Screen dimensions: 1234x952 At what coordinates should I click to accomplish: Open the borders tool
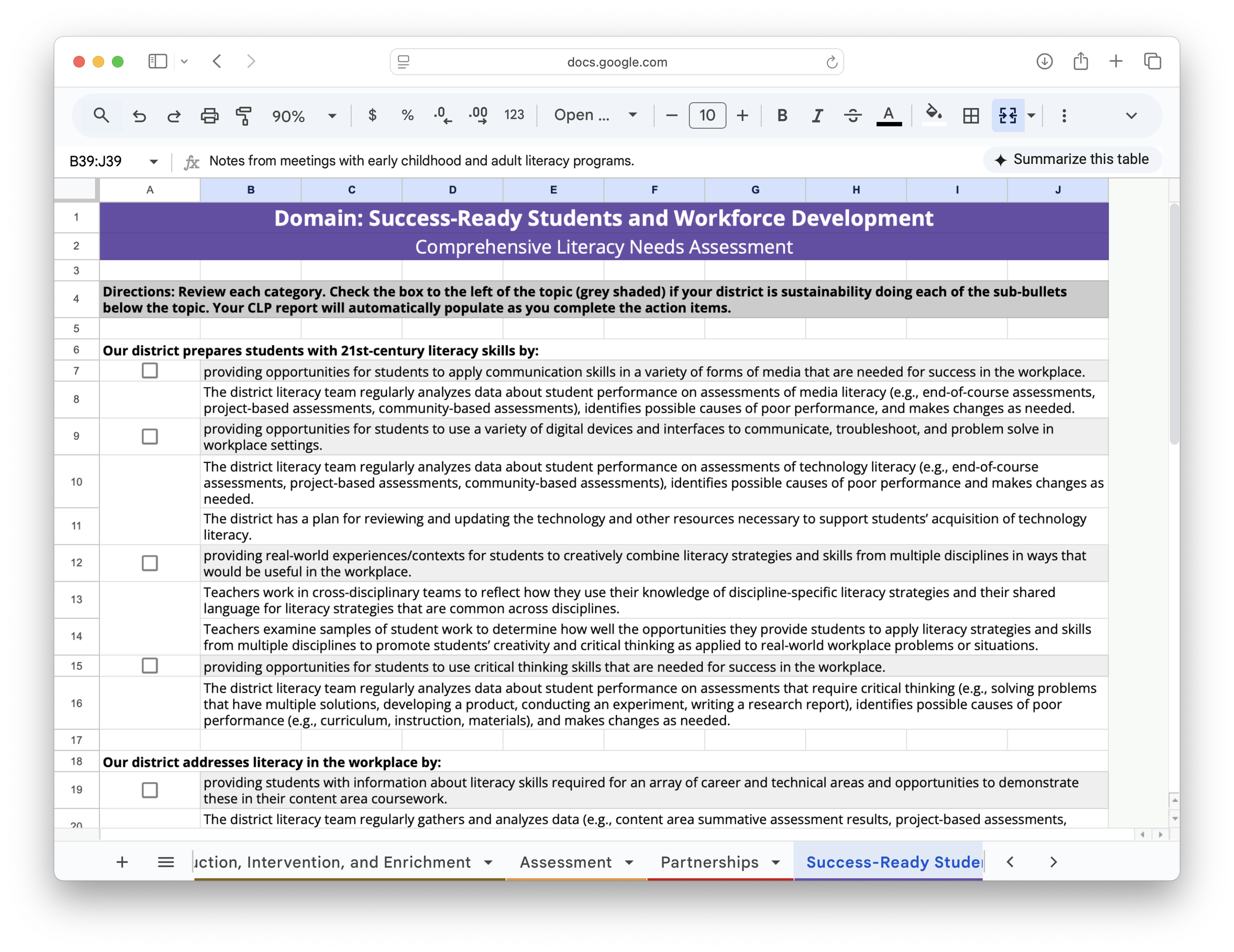[x=971, y=115]
